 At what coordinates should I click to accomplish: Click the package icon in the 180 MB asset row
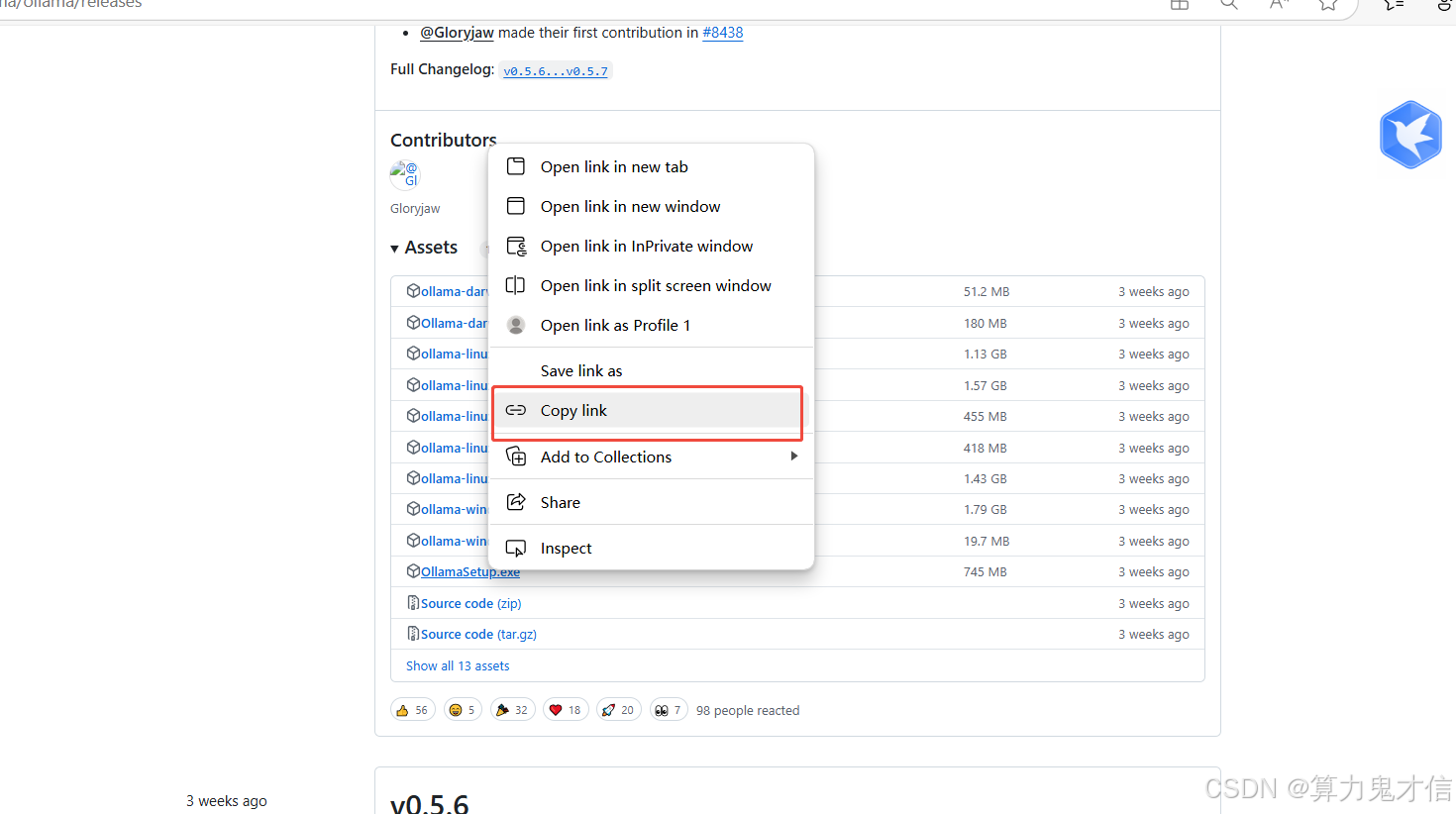(x=413, y=323)
